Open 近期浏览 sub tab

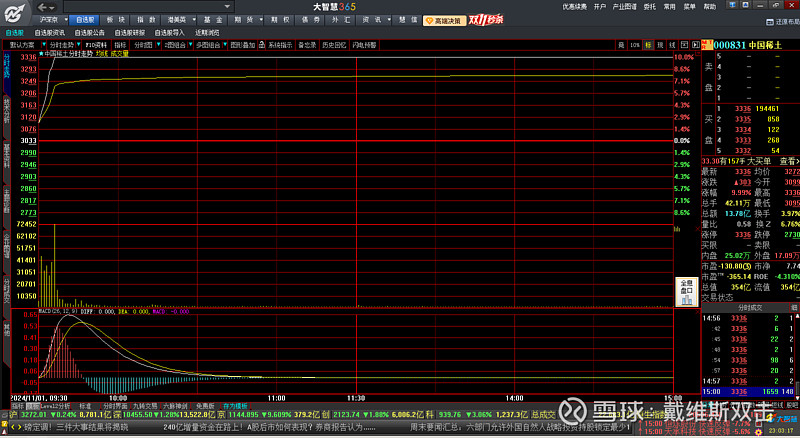click(x=207, y=33)
